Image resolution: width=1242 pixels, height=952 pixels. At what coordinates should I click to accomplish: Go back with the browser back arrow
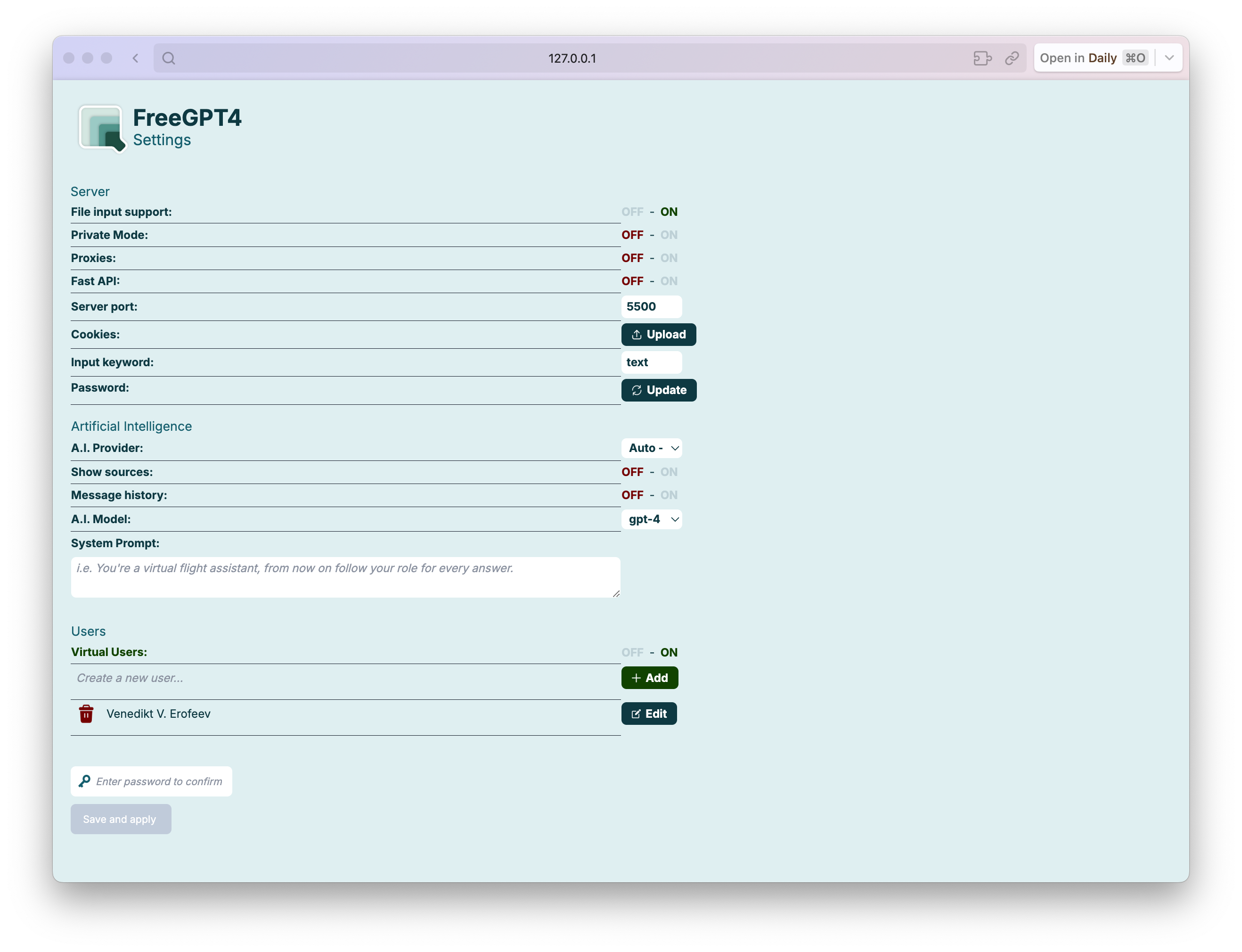click(x=135, y=58)
